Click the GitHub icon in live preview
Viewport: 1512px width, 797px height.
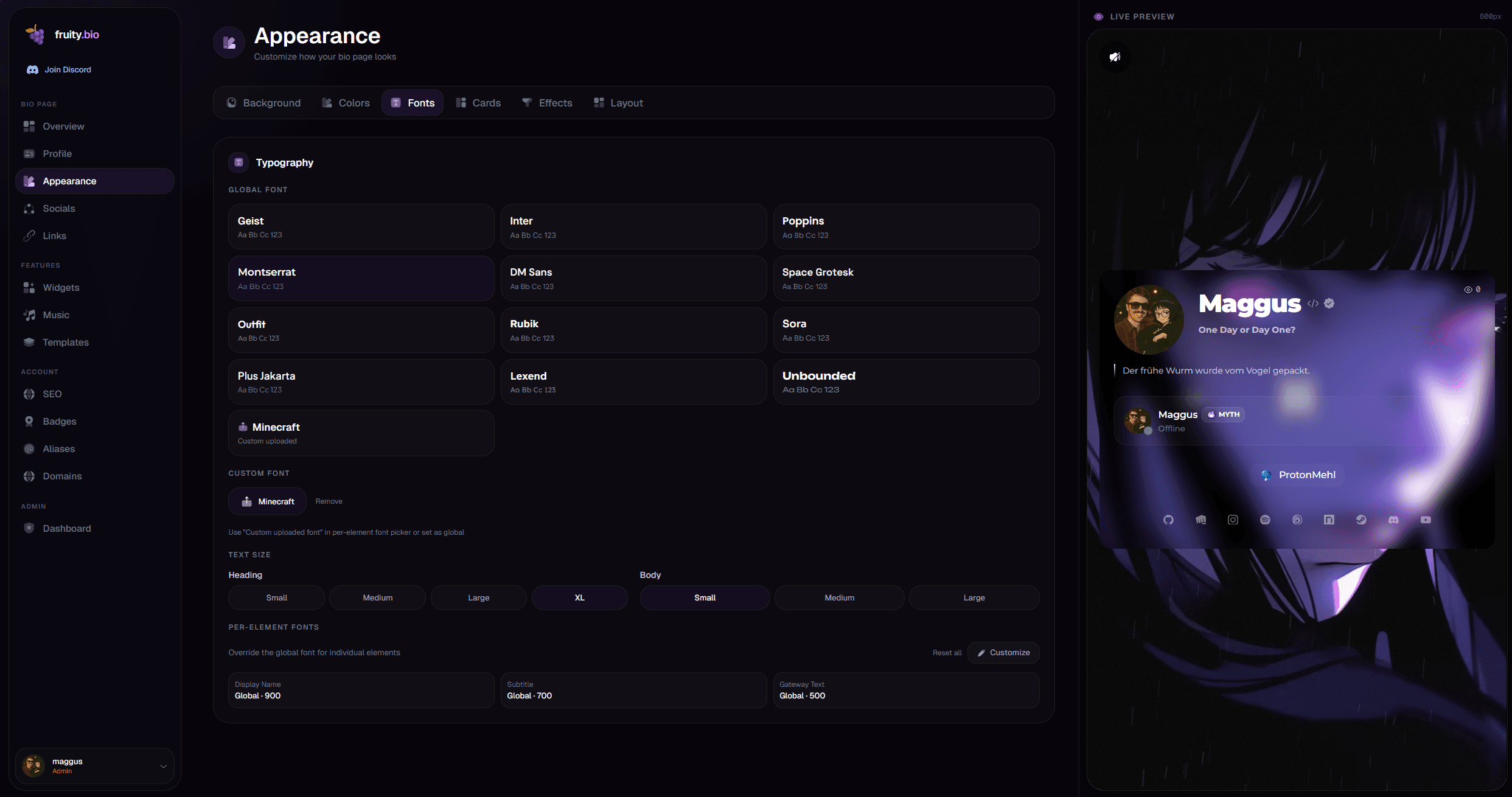coord(1168,520)
